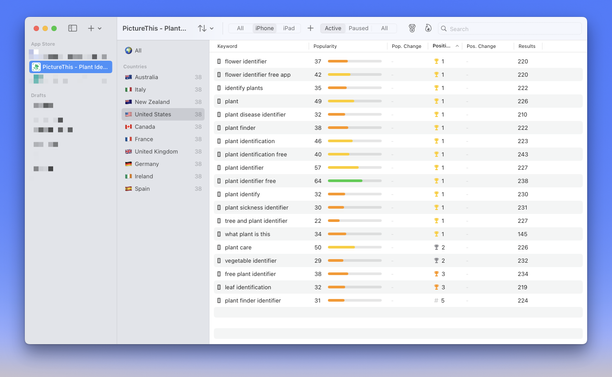This screenshot has height=377, width=612.
Task: Select the All devices filter
Action: click(x=240, y=28)
